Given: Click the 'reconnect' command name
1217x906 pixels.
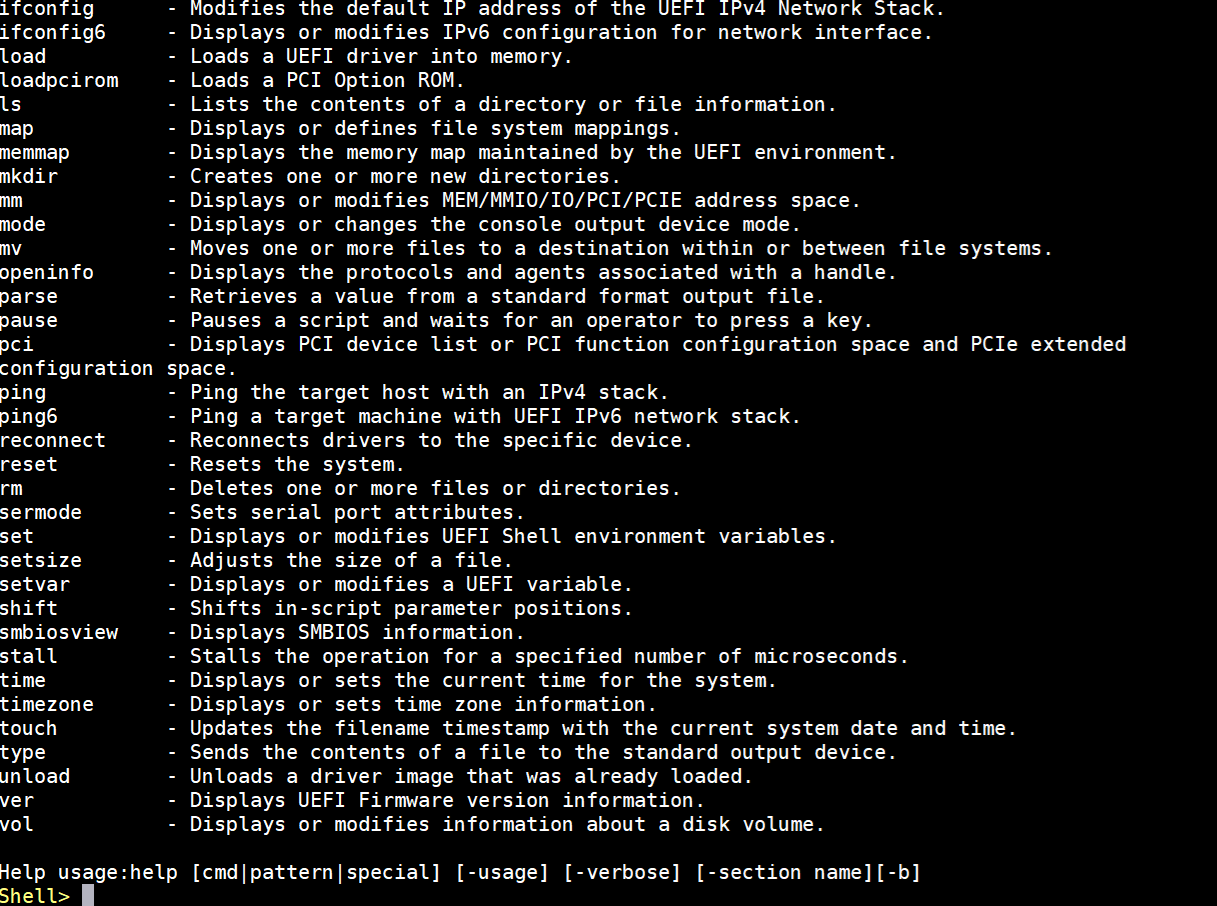Looking at the screenshot, I should pyautogui.click(x=53, y=440).
